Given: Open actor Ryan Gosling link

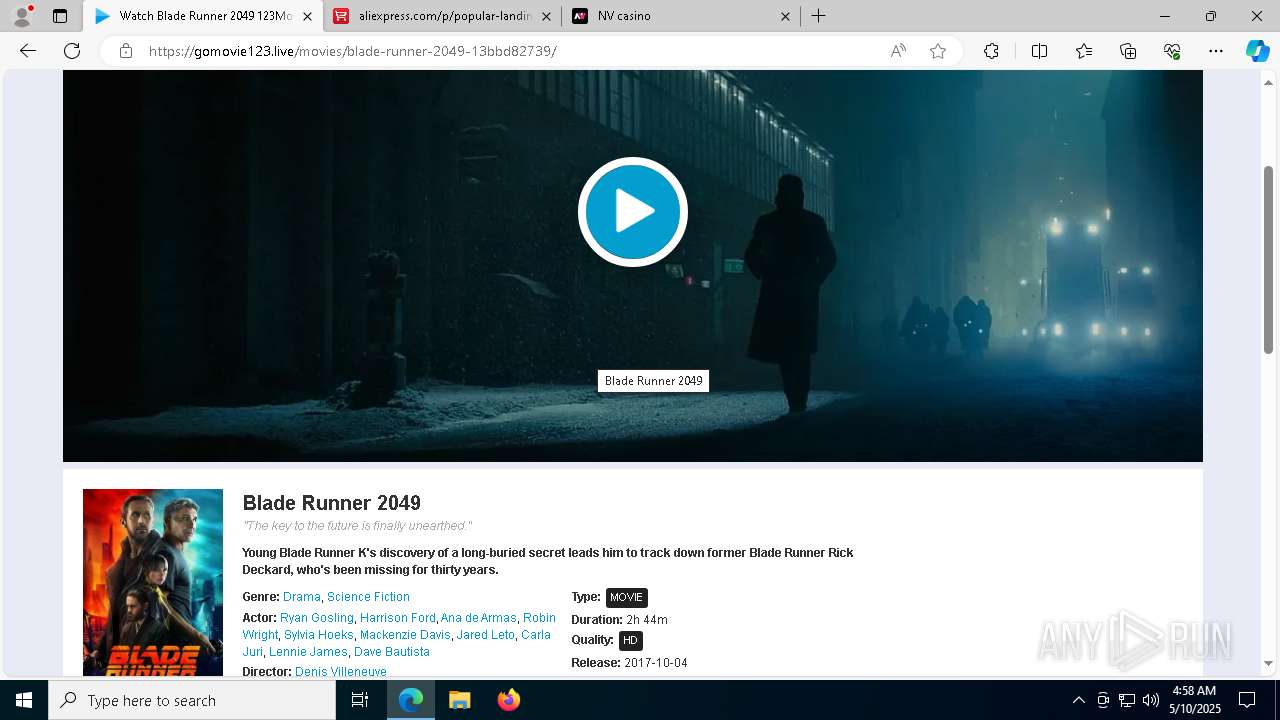Looking at the screenshot, I should tap(317, 618).
